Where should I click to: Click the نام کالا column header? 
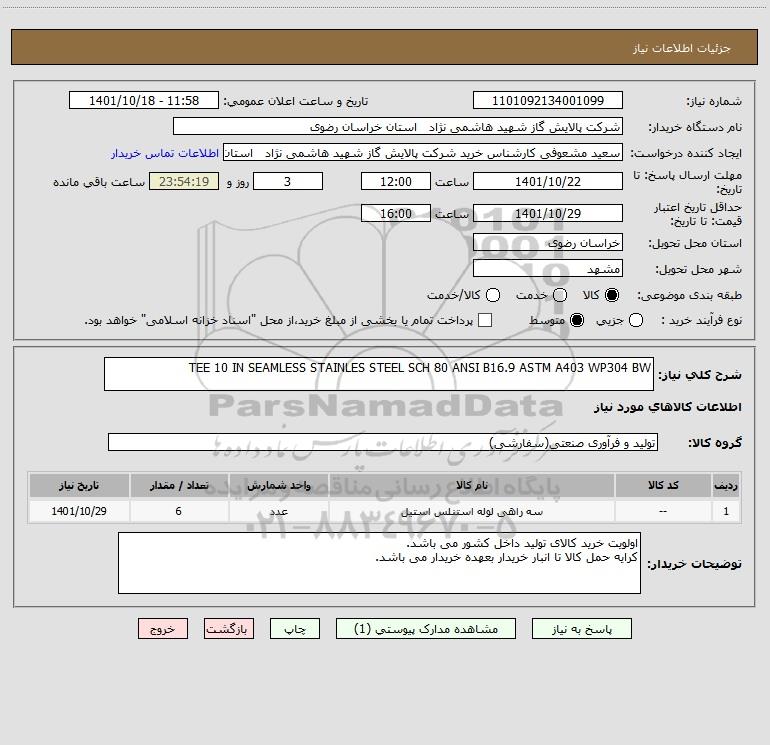point(471,485)
